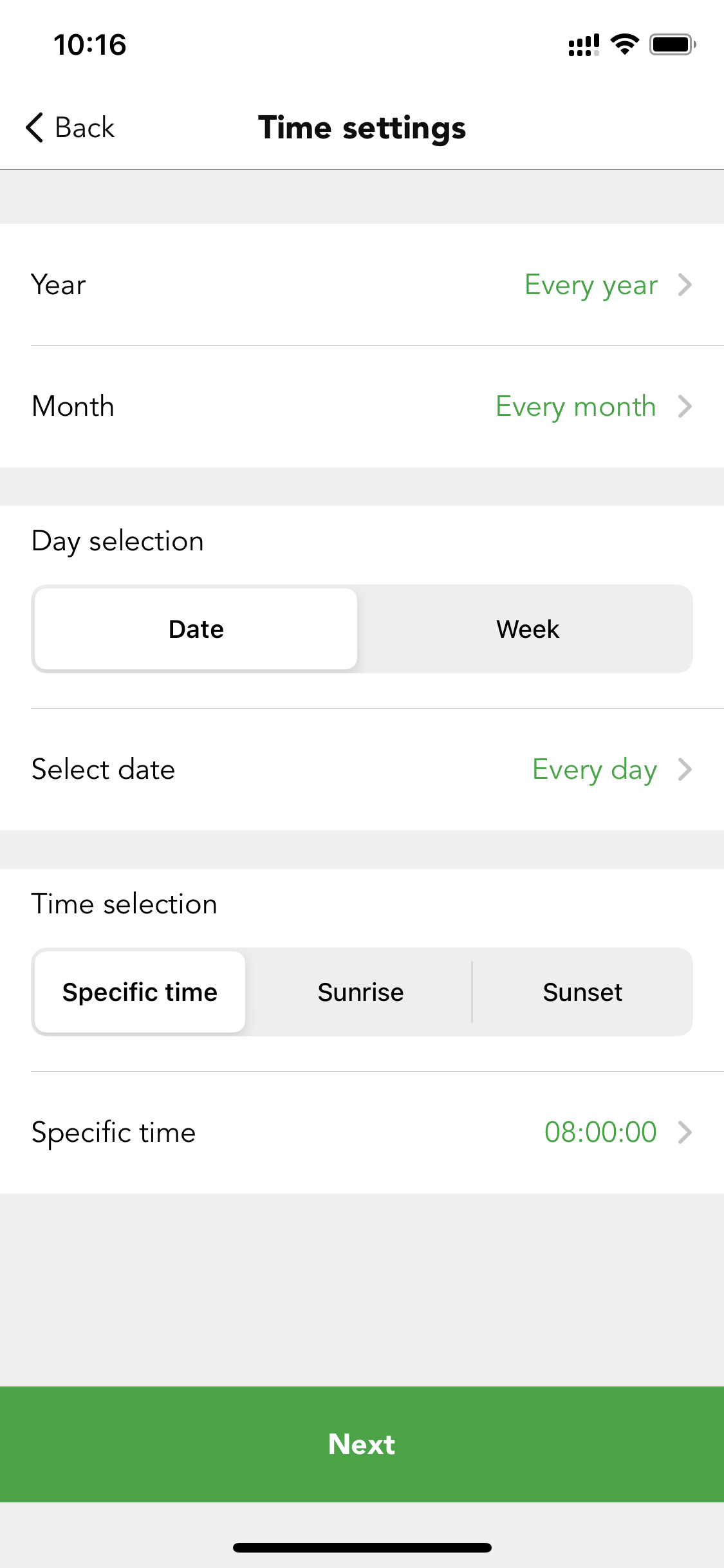Select the Date day selection option
The image size is (724, 1568).
coord(196,629)
